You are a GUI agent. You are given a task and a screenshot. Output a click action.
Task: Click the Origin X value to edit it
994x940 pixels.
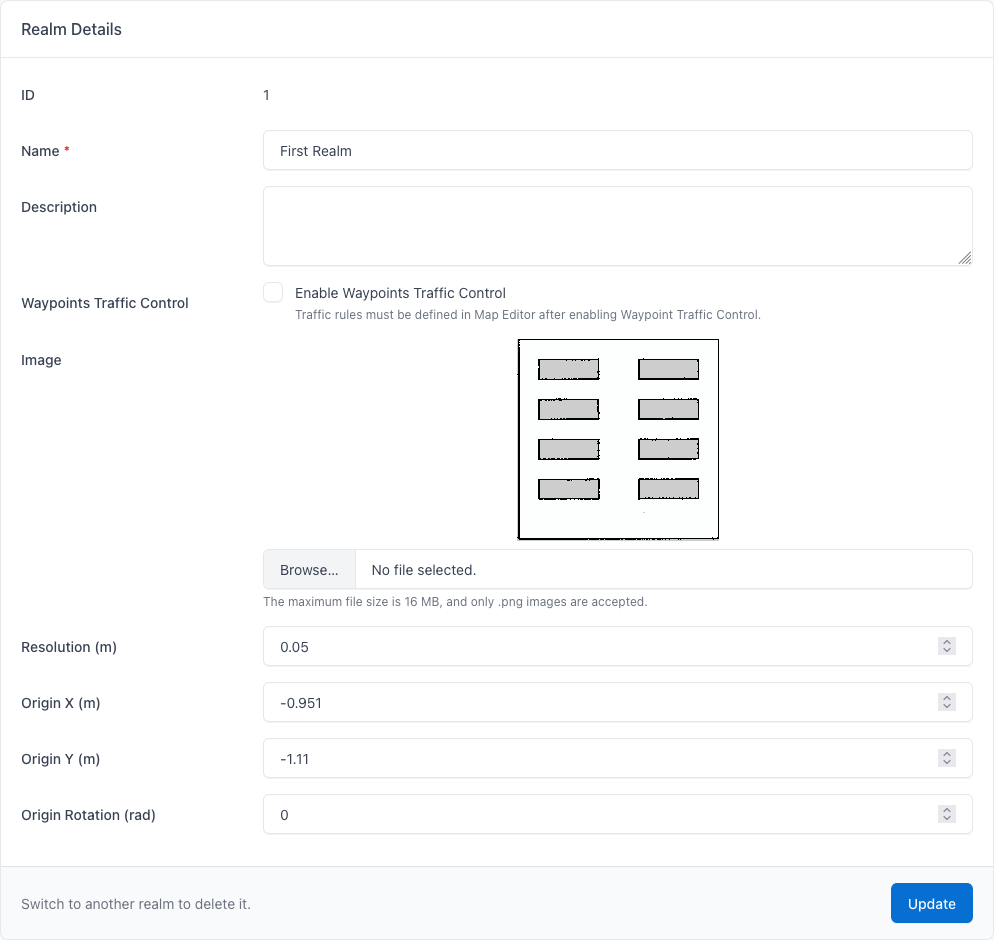pos(600,702)
